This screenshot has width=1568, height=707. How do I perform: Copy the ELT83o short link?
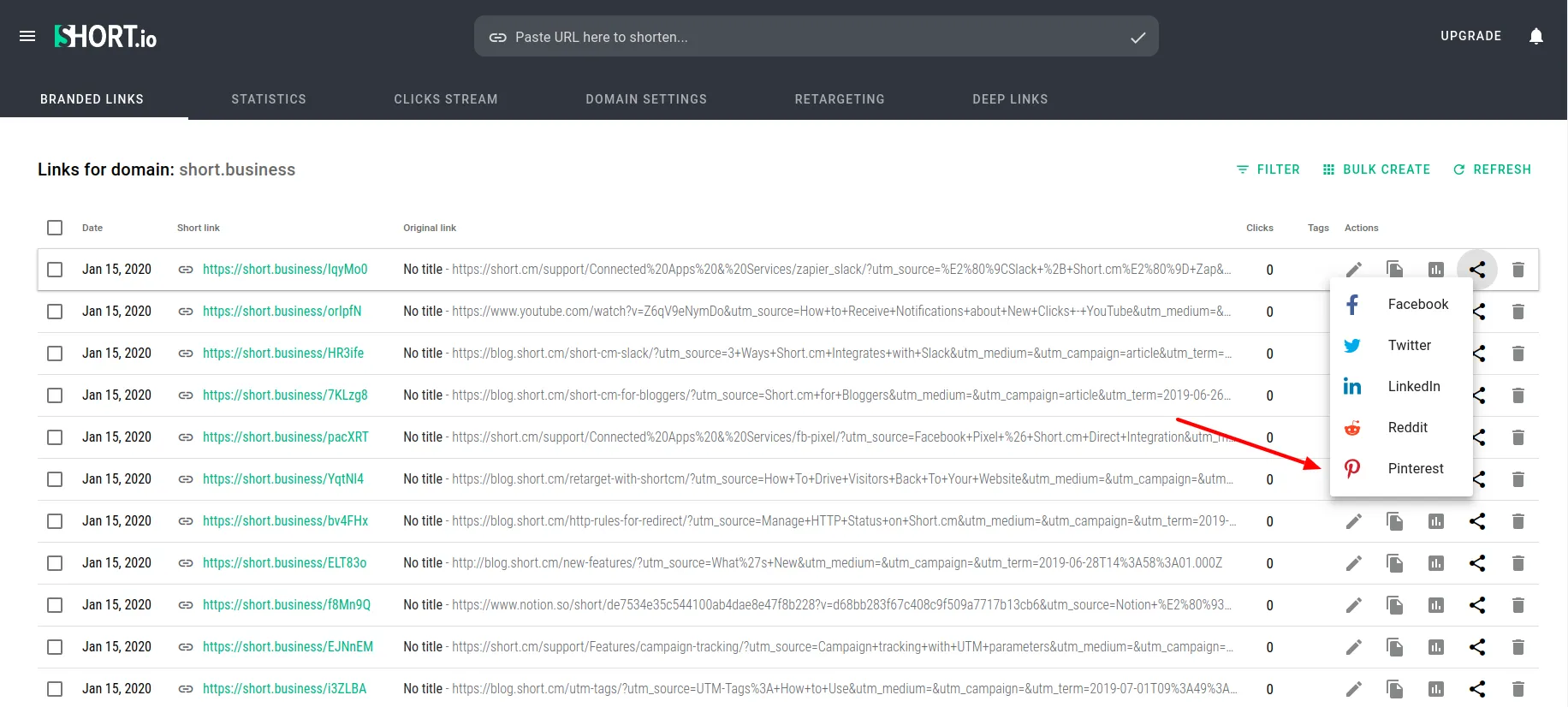(x=1395, y=563)
